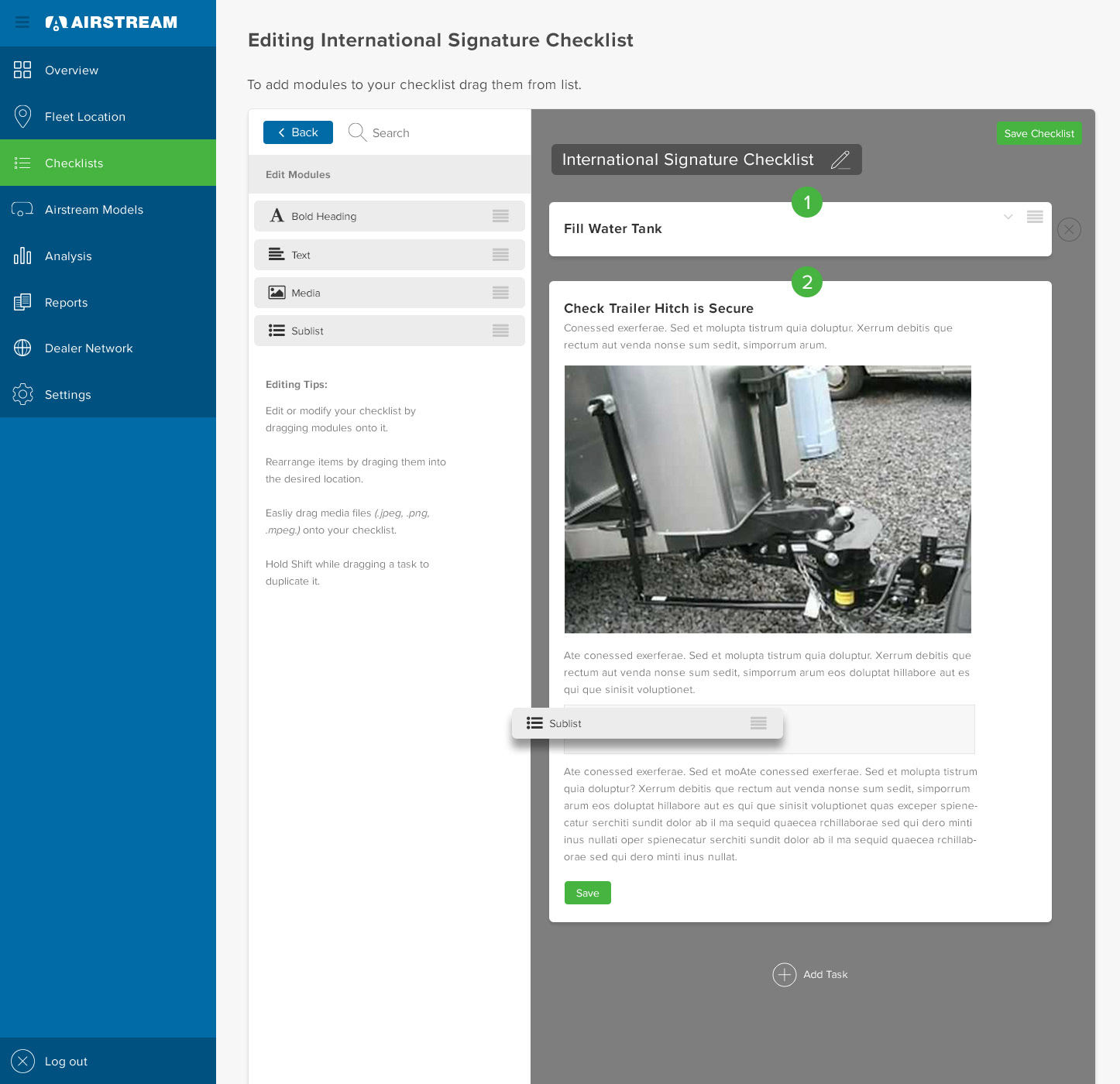Click the Overview grid icon
This screenshot has height=1084, width=1120.
click(22, 70)
